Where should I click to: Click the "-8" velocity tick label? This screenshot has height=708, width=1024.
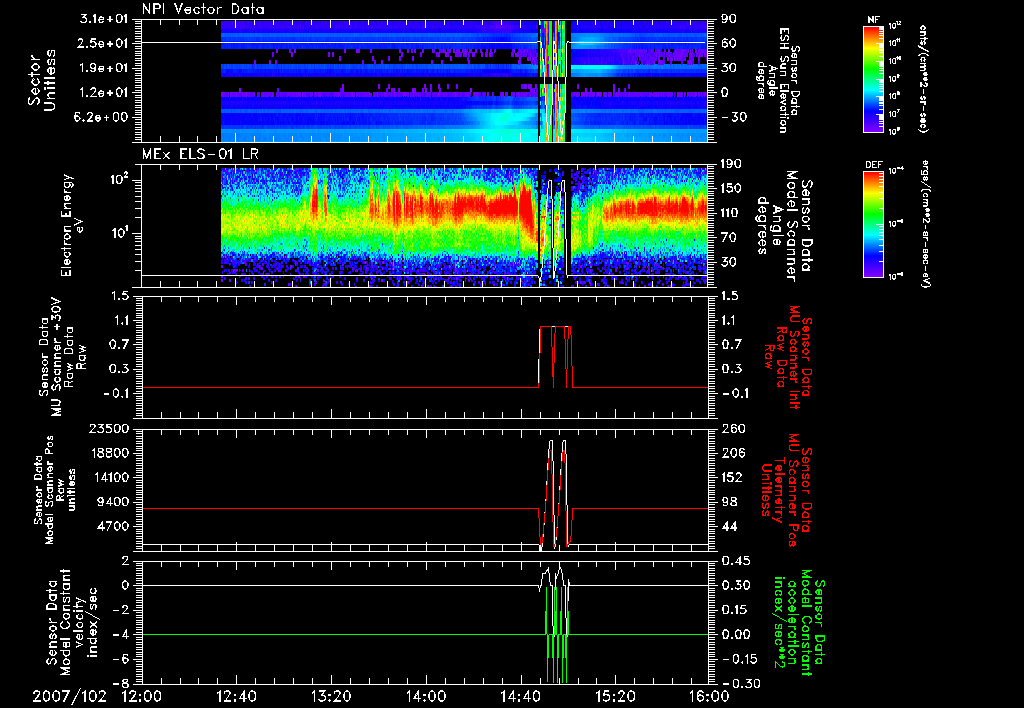click(121, 684)
